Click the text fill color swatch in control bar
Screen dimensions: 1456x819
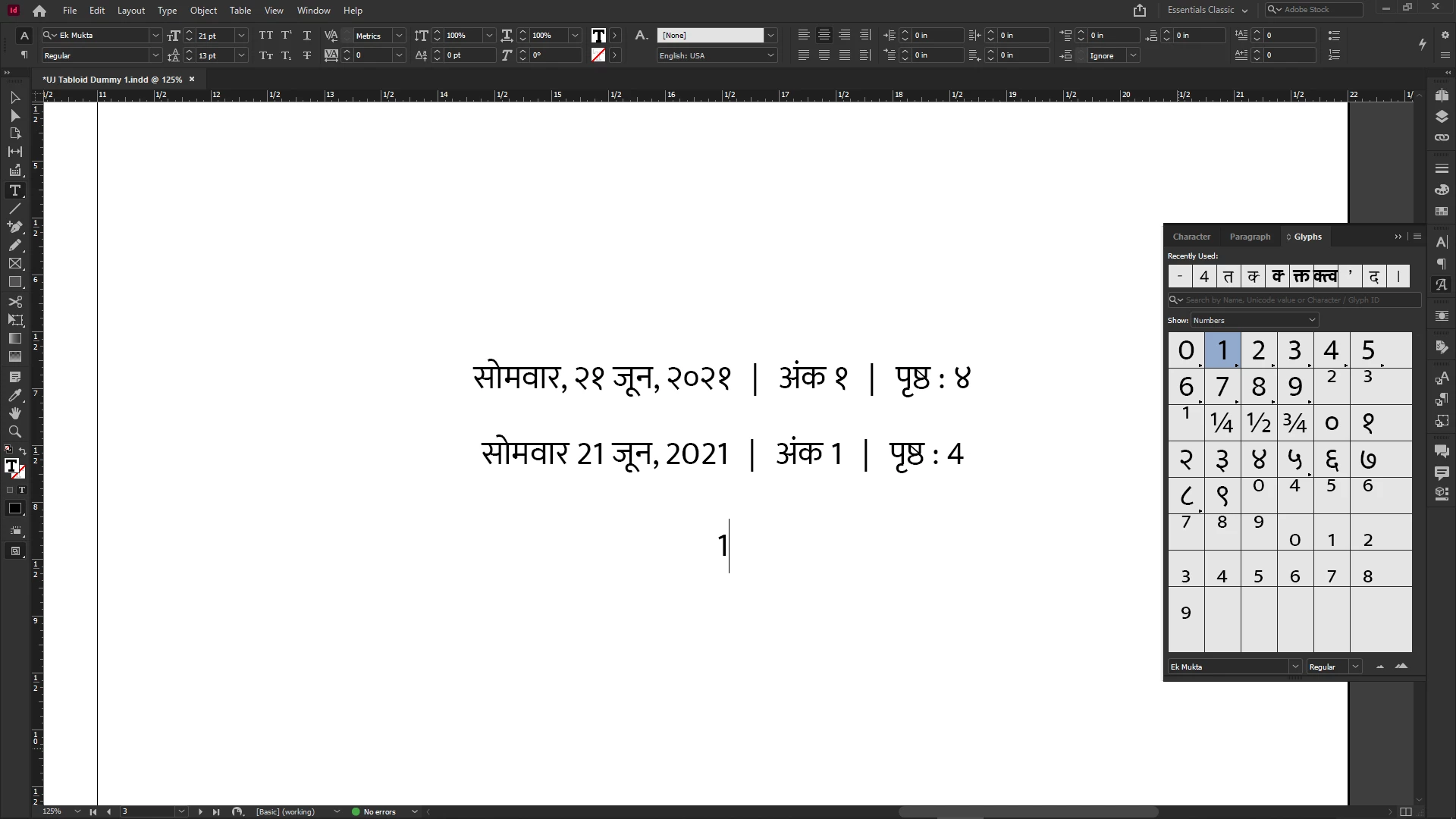click(x=598, y=36)
